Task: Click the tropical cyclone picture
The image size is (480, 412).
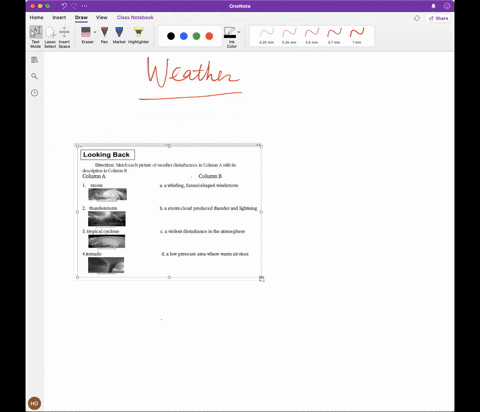Action: click(107, 241)
